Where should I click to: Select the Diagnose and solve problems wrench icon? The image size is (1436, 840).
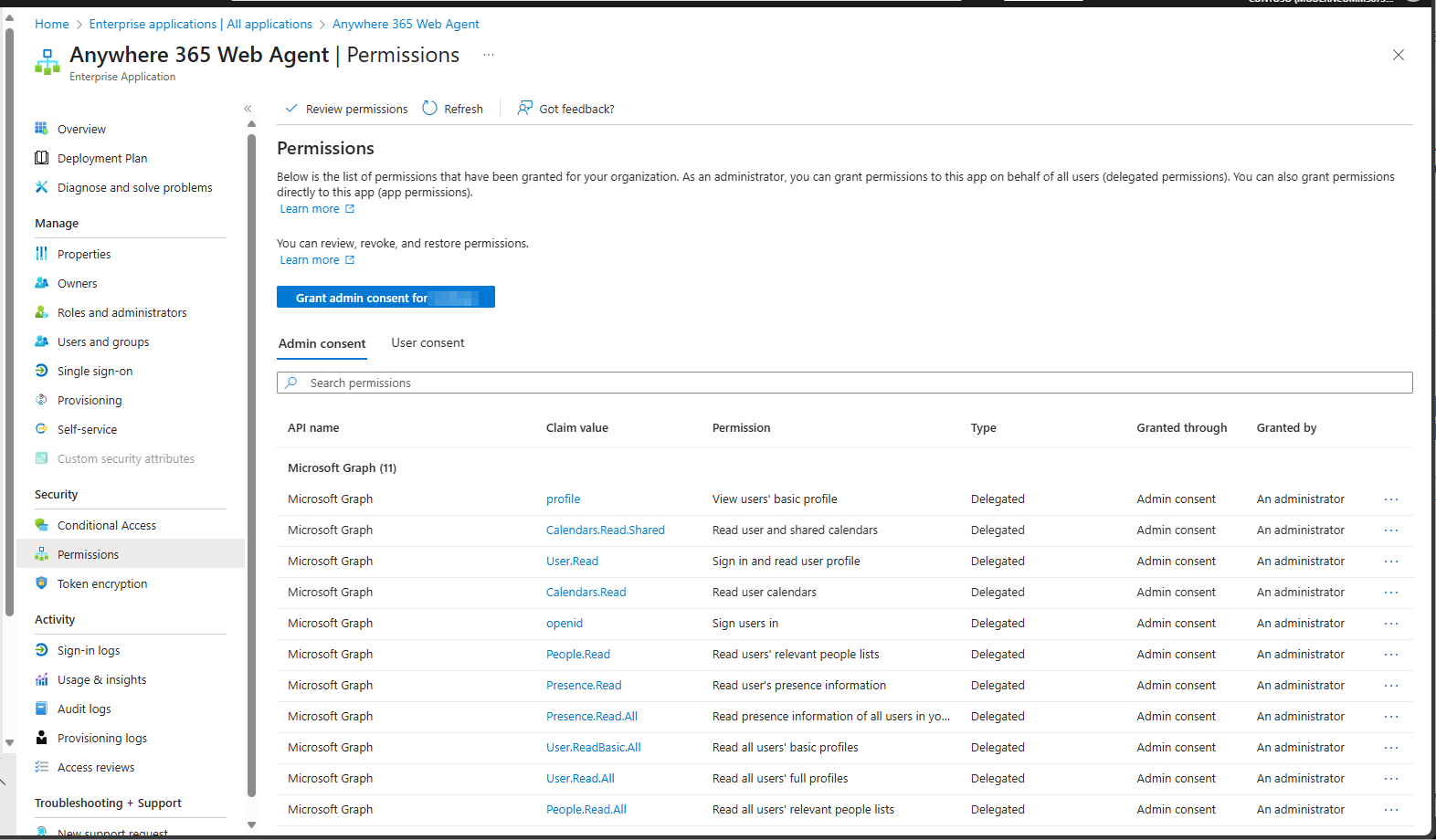pos(41,187)
